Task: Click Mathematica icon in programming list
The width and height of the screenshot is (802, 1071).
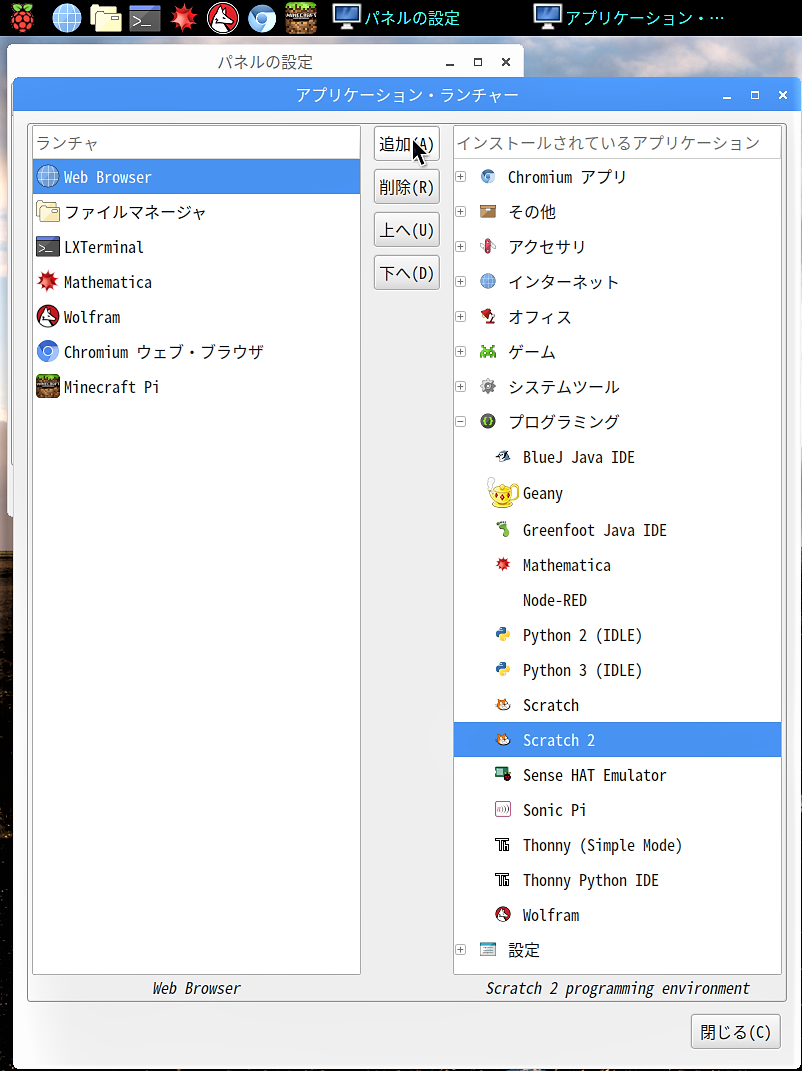Action: click(503, 565)
